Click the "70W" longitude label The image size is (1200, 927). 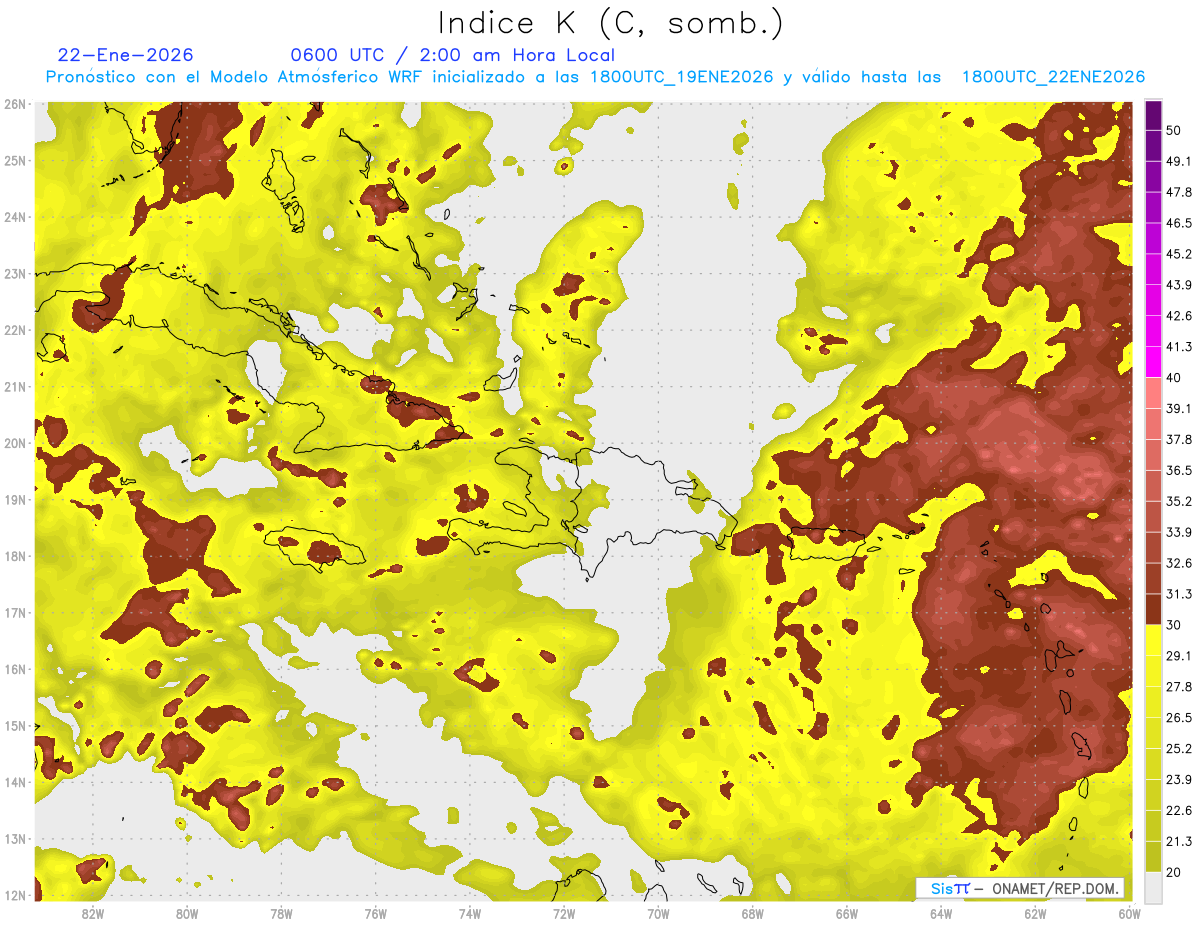click(x=658, y=913)
